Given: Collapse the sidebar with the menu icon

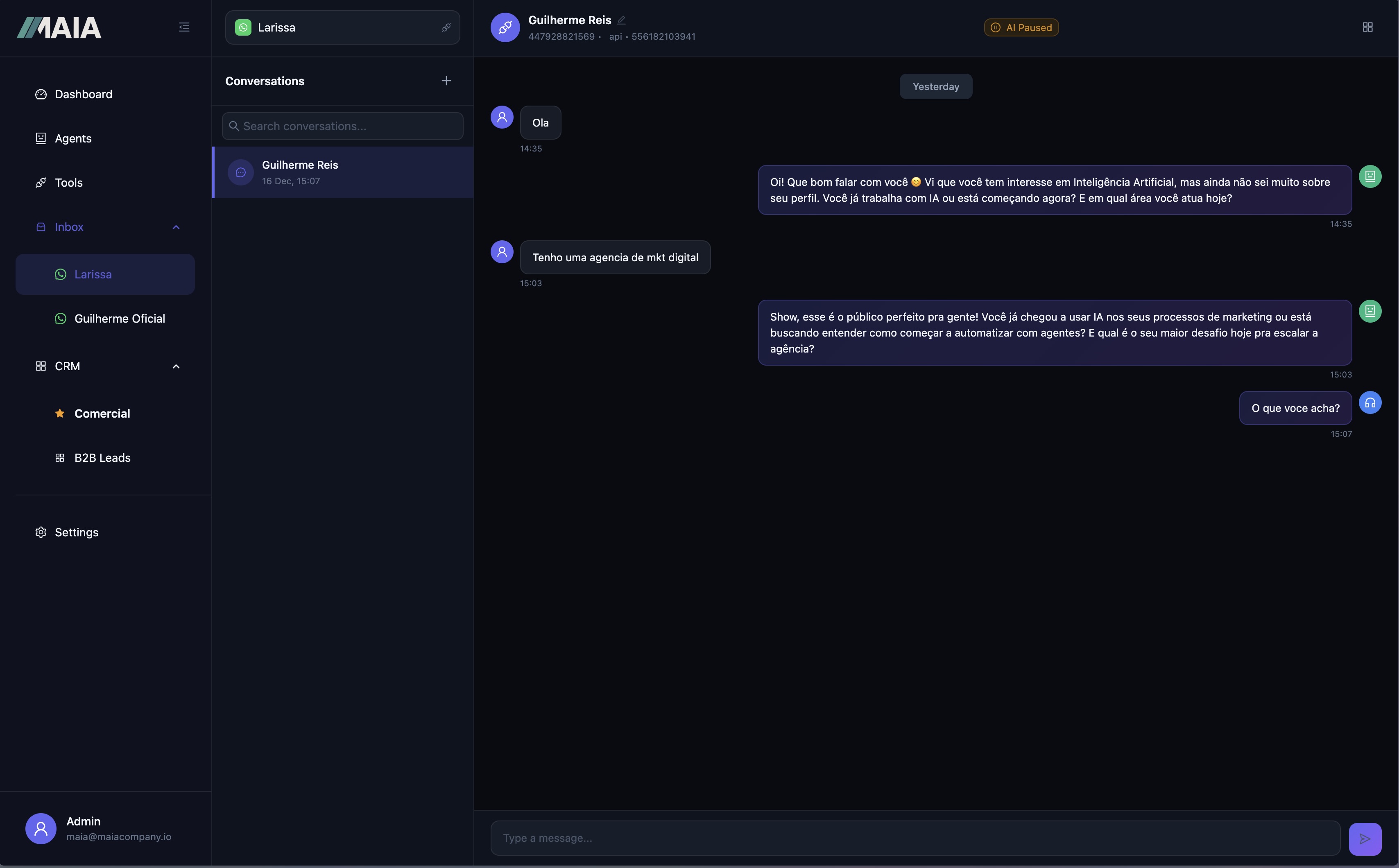Looking at the screenshot, I should pyautogui.click(x=184, y=27).
